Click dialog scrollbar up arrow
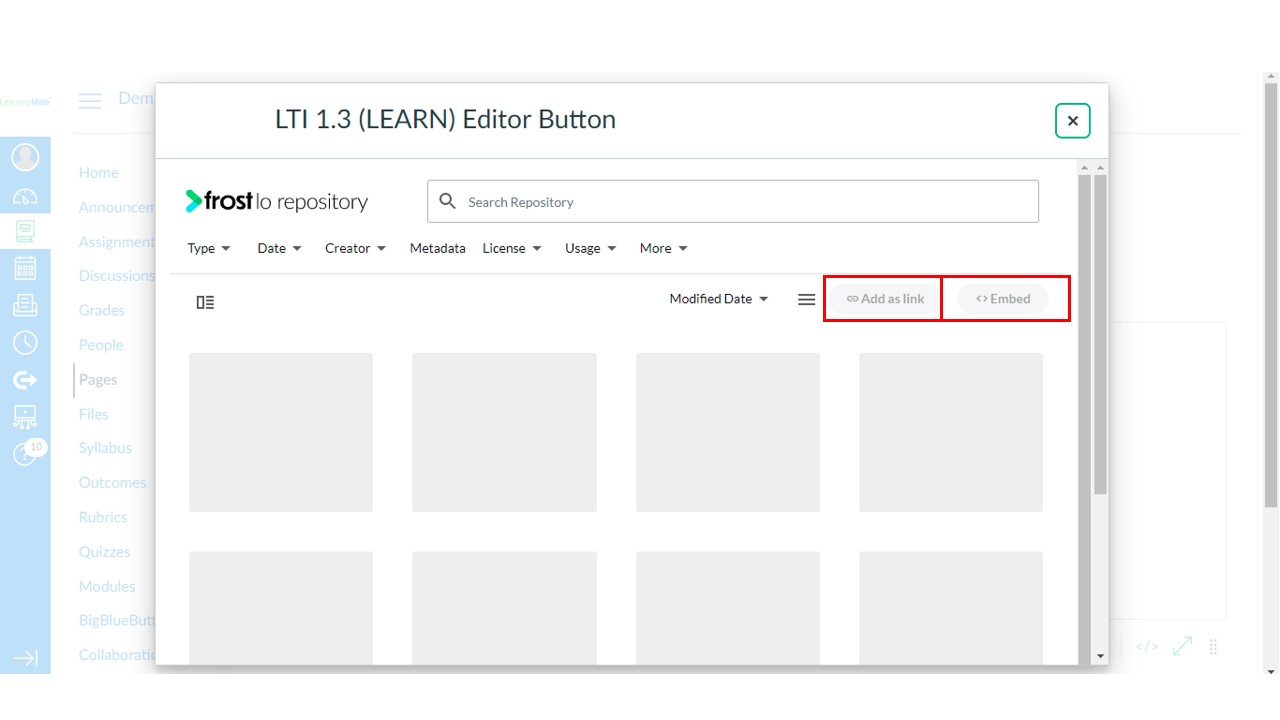 [1100, 168]
